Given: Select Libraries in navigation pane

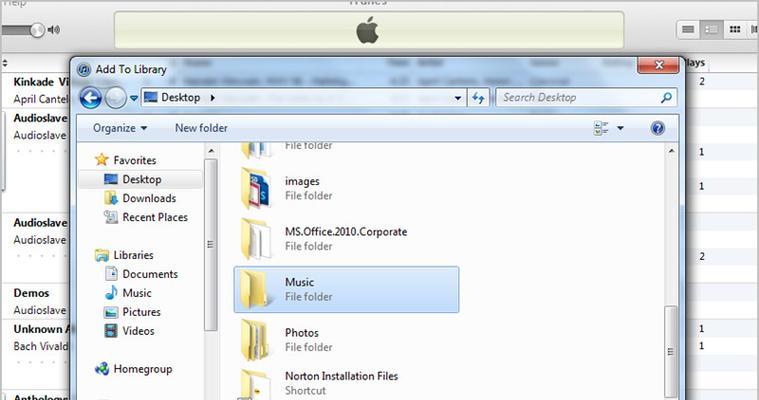Looking at the screenshot, I should coord(133,255).
